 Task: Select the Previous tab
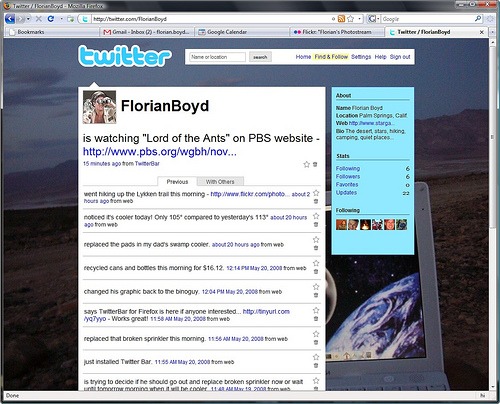pos(177,182)
